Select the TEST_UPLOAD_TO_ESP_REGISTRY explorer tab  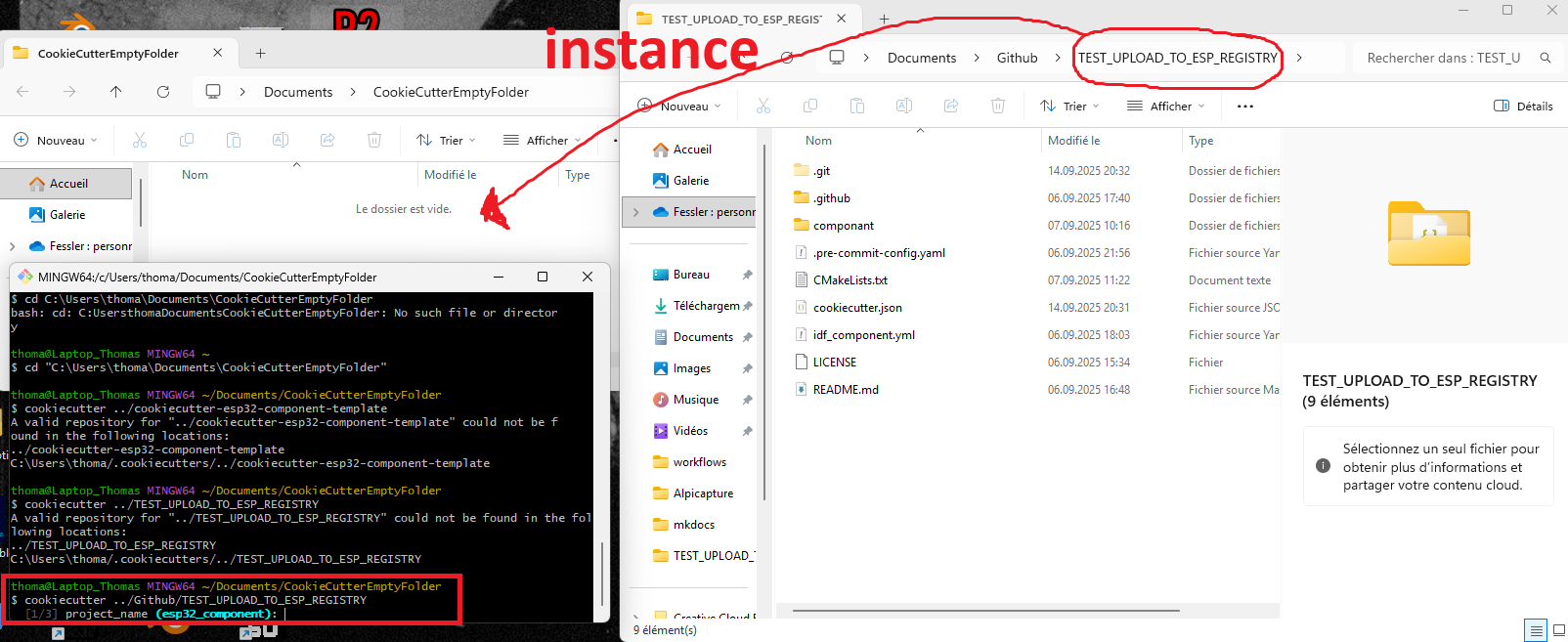740,19
